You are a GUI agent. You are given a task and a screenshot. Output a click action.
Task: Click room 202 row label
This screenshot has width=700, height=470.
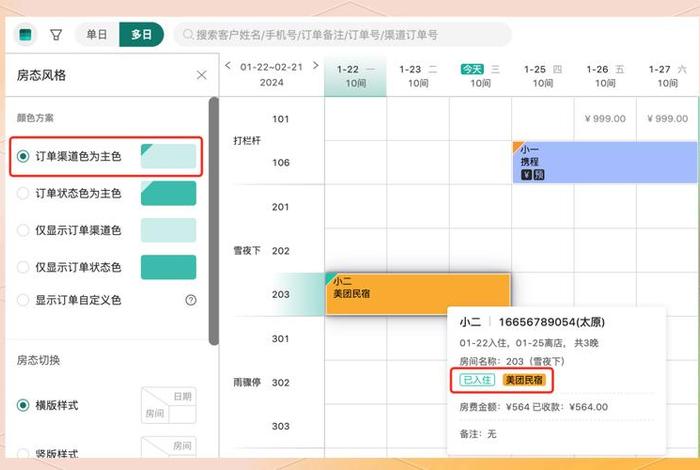point(280,251)
